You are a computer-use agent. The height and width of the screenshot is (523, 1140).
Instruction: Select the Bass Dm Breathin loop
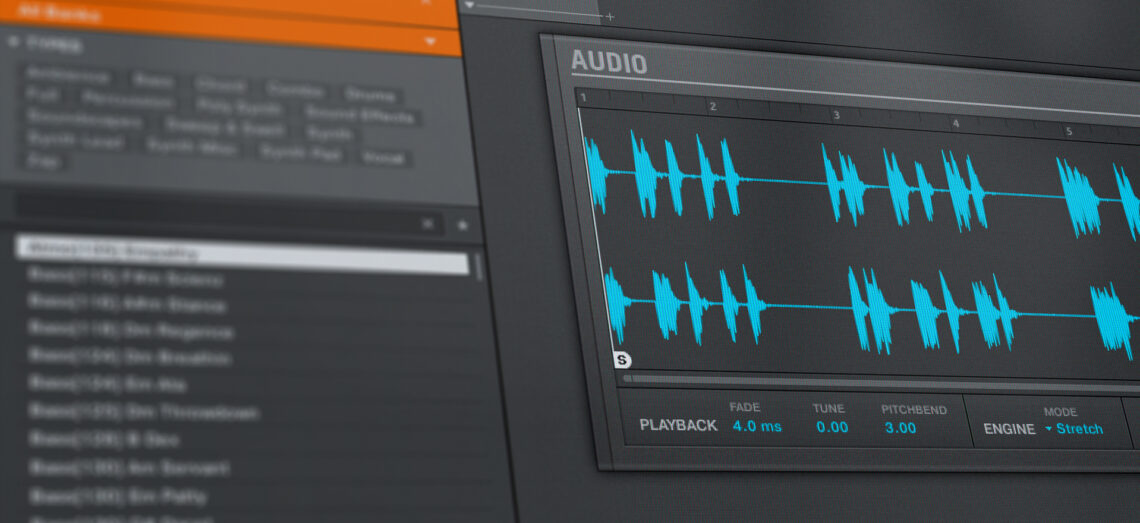click(x=130, y=357)
